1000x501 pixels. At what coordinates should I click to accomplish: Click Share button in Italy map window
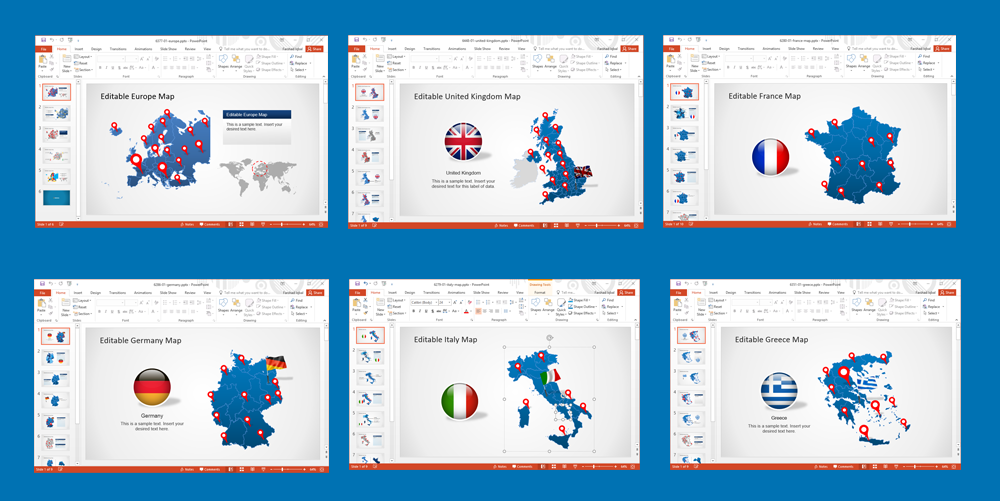coord(626,293)
